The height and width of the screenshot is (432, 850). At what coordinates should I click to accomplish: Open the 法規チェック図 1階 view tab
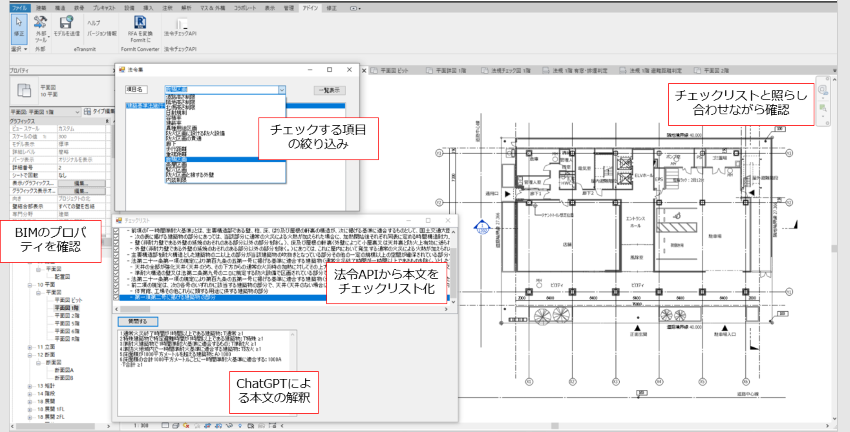(x=506, y=70)
